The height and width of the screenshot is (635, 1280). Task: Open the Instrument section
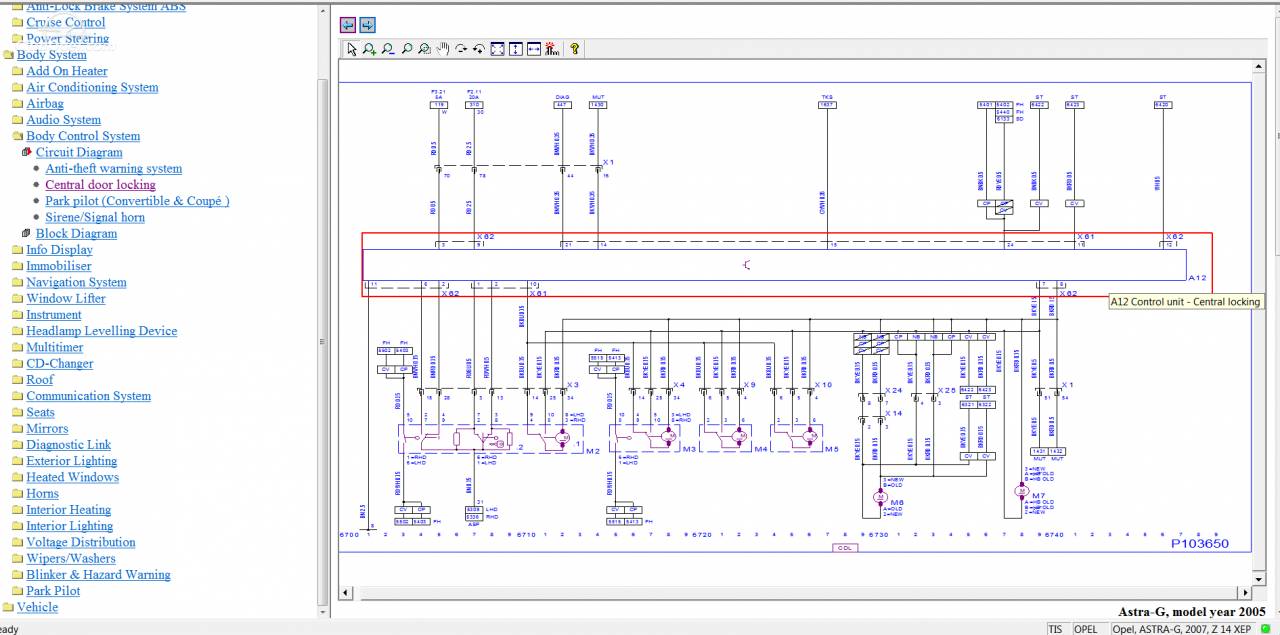[54, 315]
